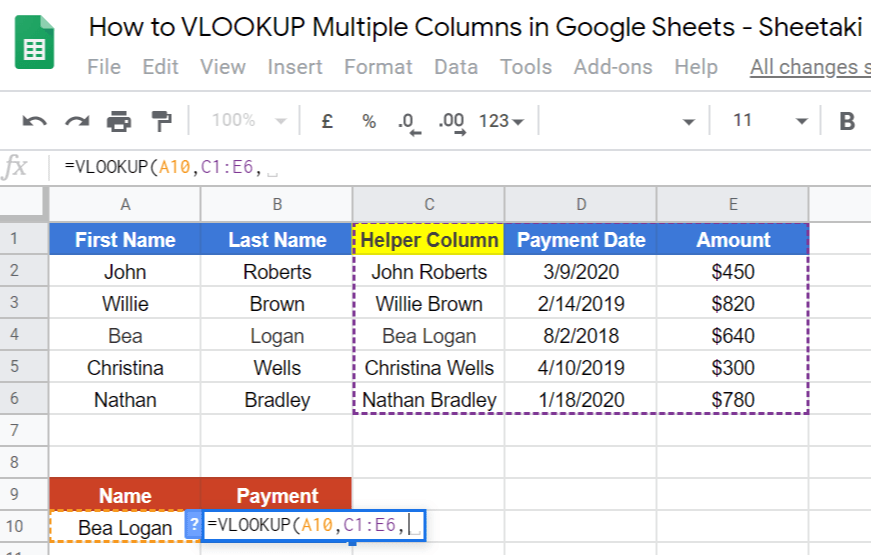Apply percent format with % icon

click(x=369, y=121)
